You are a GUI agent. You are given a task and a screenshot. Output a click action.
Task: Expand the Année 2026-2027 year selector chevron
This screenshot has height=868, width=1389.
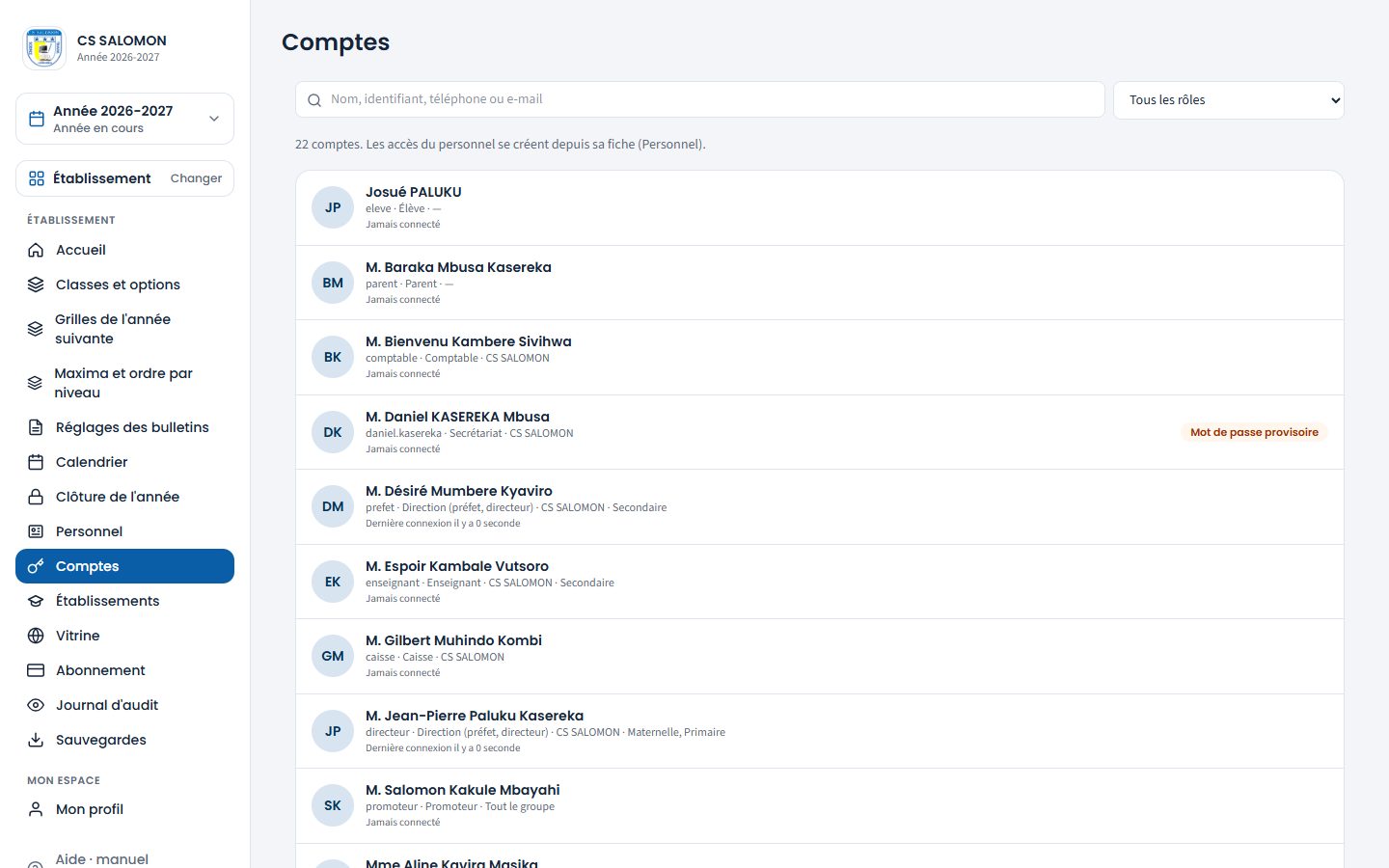click(x=214, y=119)
